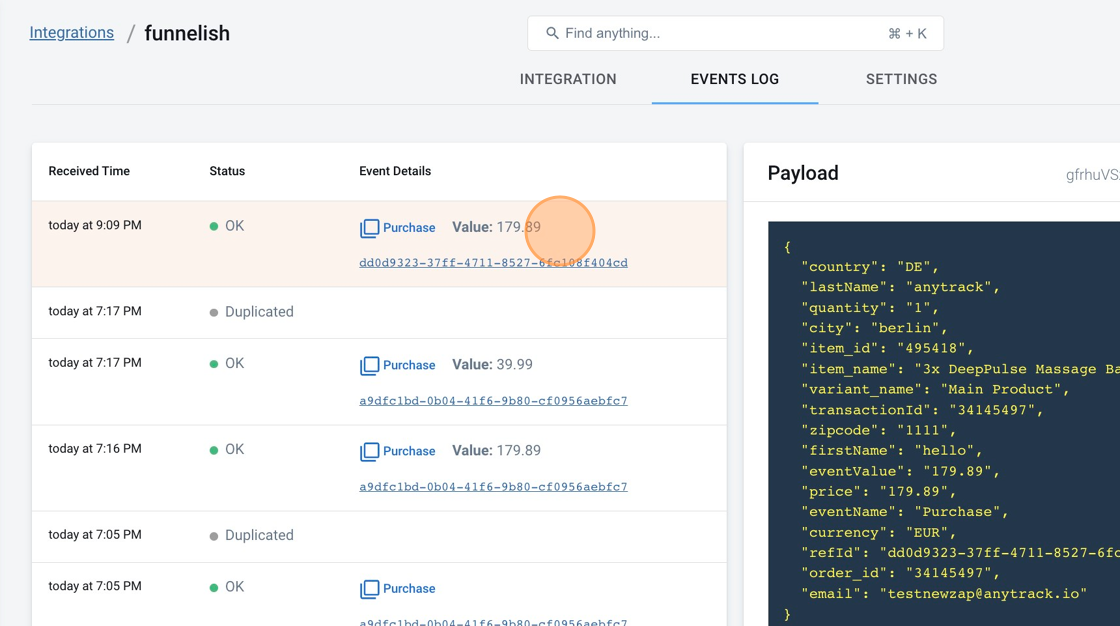
Task: Click the 'Value: 39.99' text
Action: pyautogui.click(x=492, y=364)
